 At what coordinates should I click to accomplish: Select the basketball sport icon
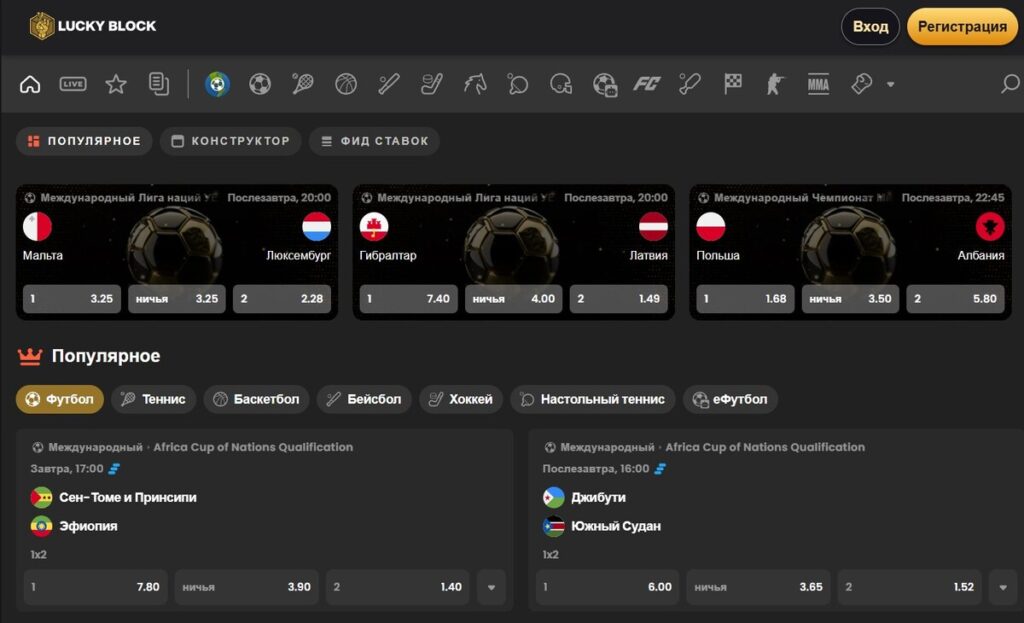click(345, 84)
